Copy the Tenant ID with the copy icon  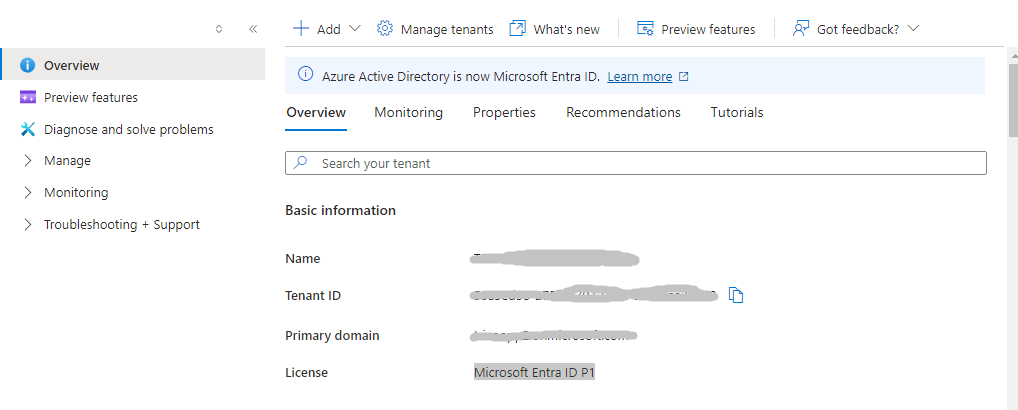click(735, 295)
